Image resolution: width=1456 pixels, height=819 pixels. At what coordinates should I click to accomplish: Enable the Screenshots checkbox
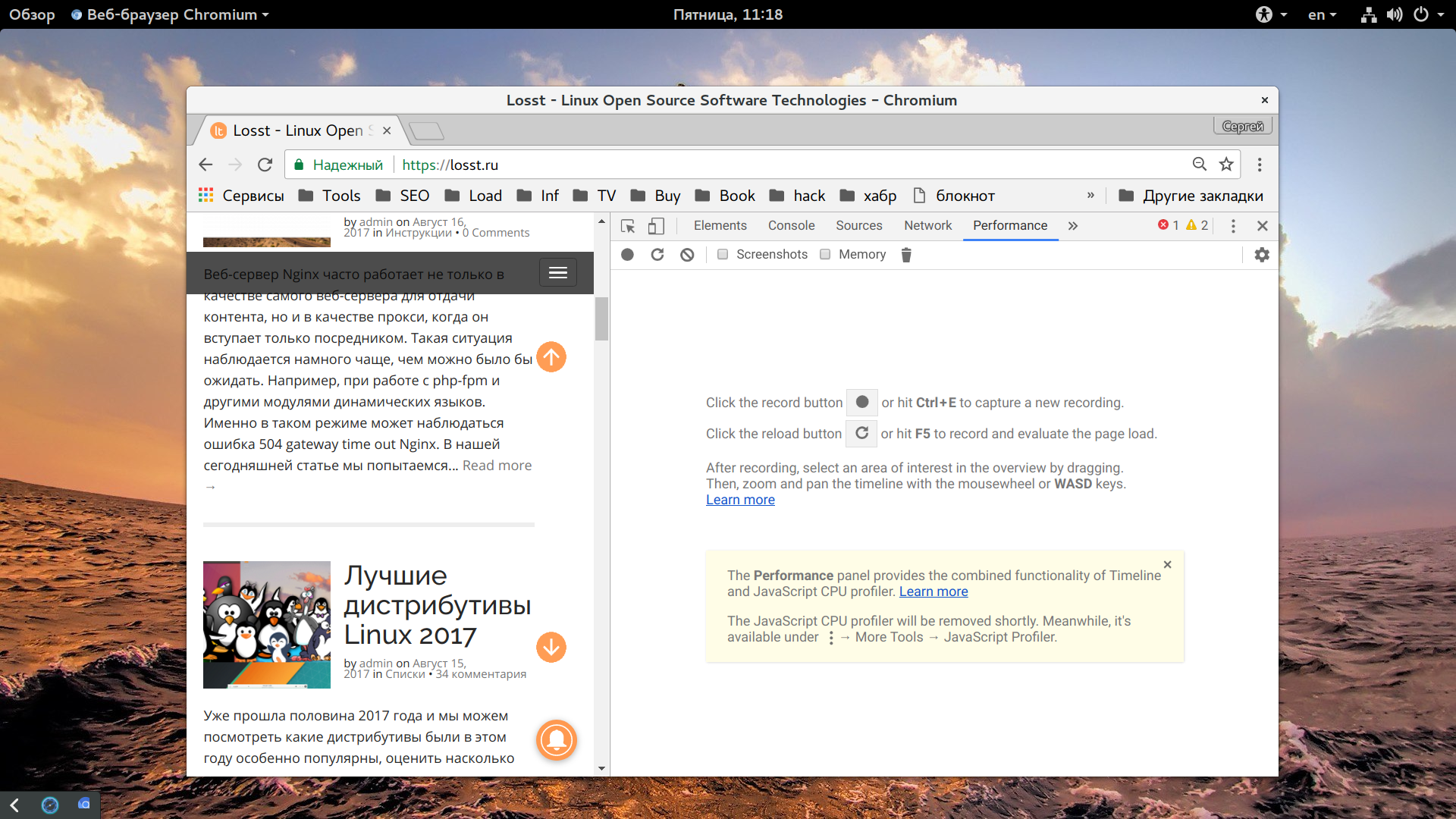point(723,255)
